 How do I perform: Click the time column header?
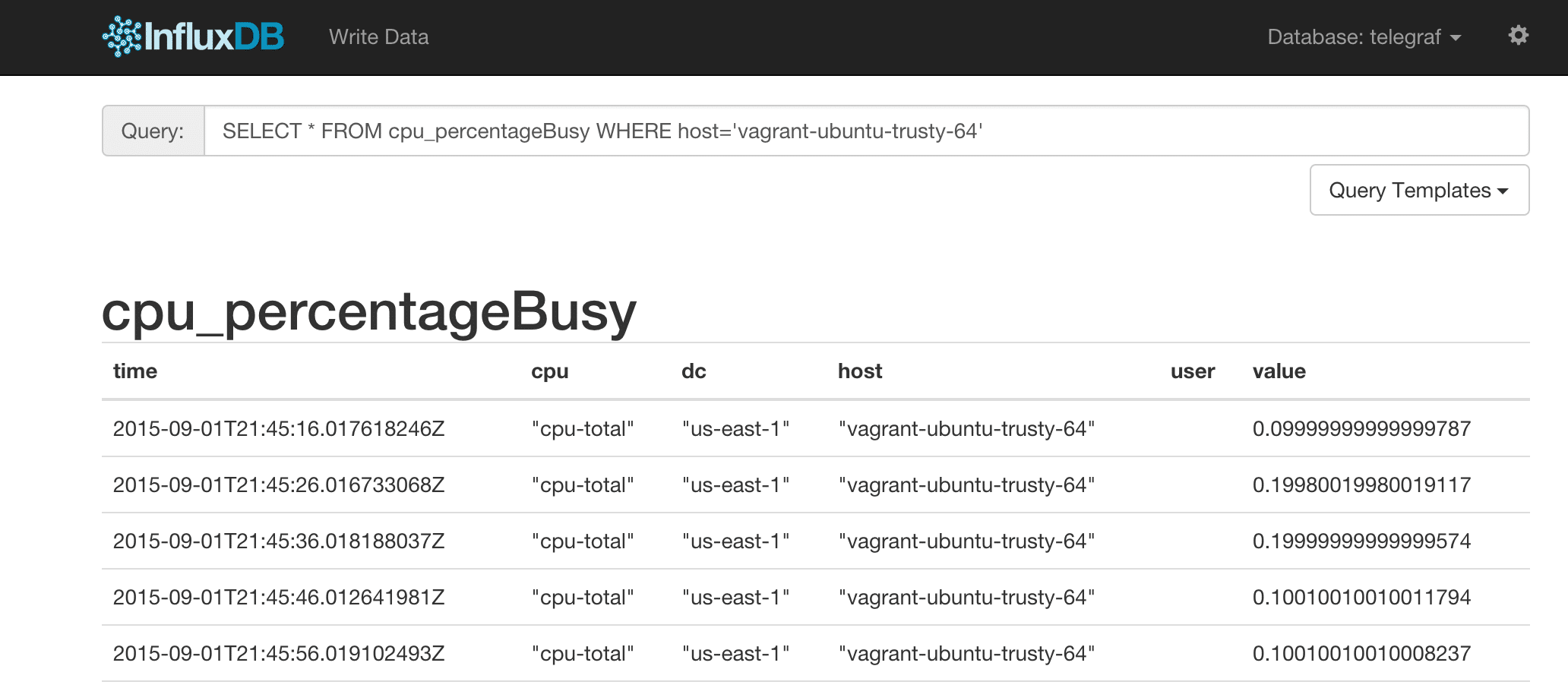pos(135,371)
